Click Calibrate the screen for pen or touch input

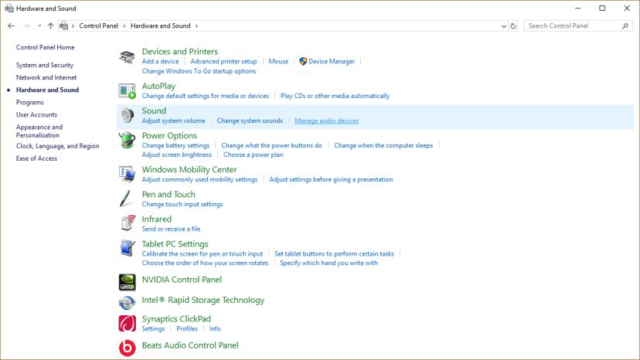(x=202, y=254)
